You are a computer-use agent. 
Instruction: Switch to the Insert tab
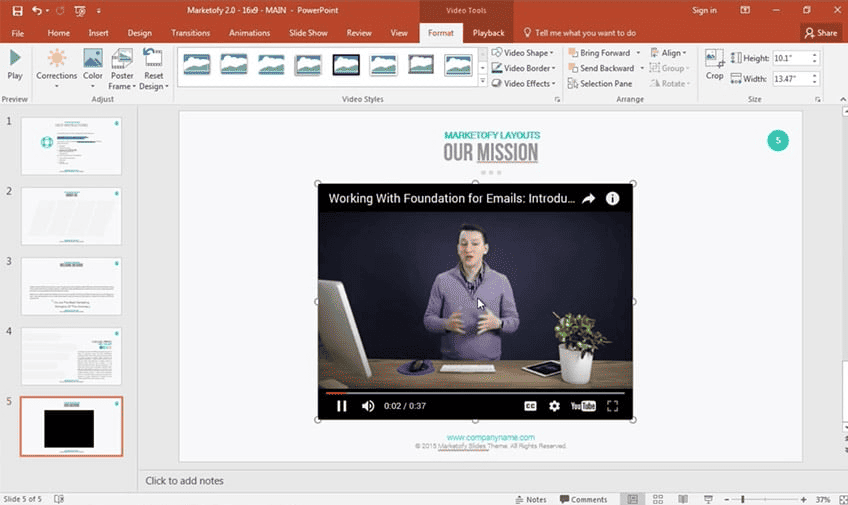pos(98,33)
